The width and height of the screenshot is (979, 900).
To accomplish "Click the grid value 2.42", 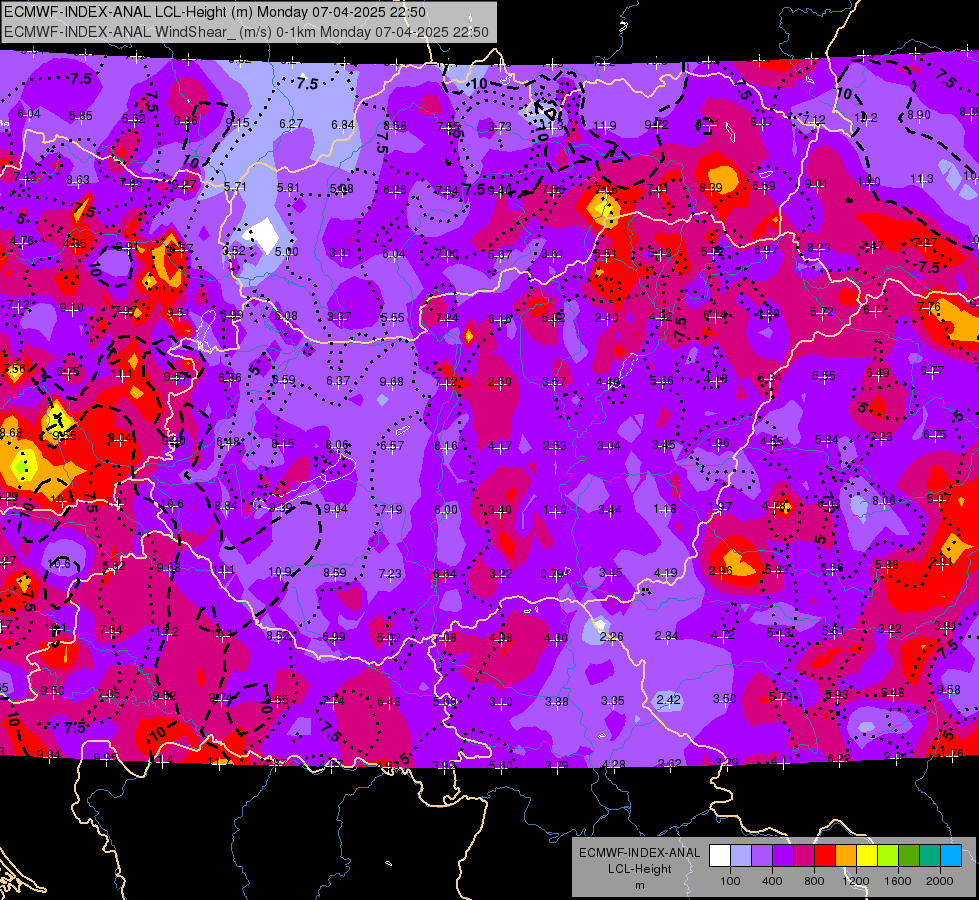I will (668, 700).
